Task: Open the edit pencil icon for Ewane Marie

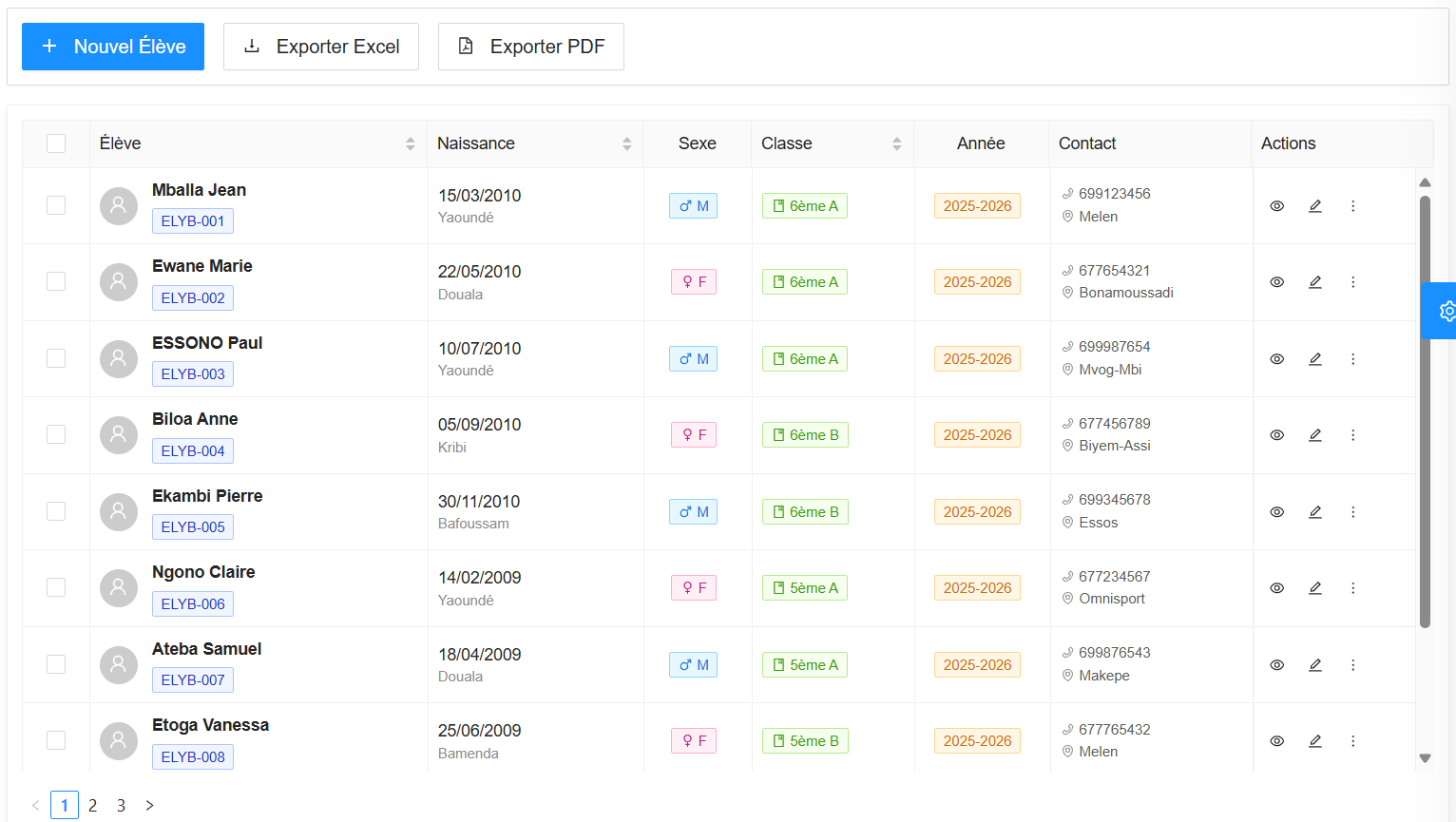Action: coord(1314,281)
